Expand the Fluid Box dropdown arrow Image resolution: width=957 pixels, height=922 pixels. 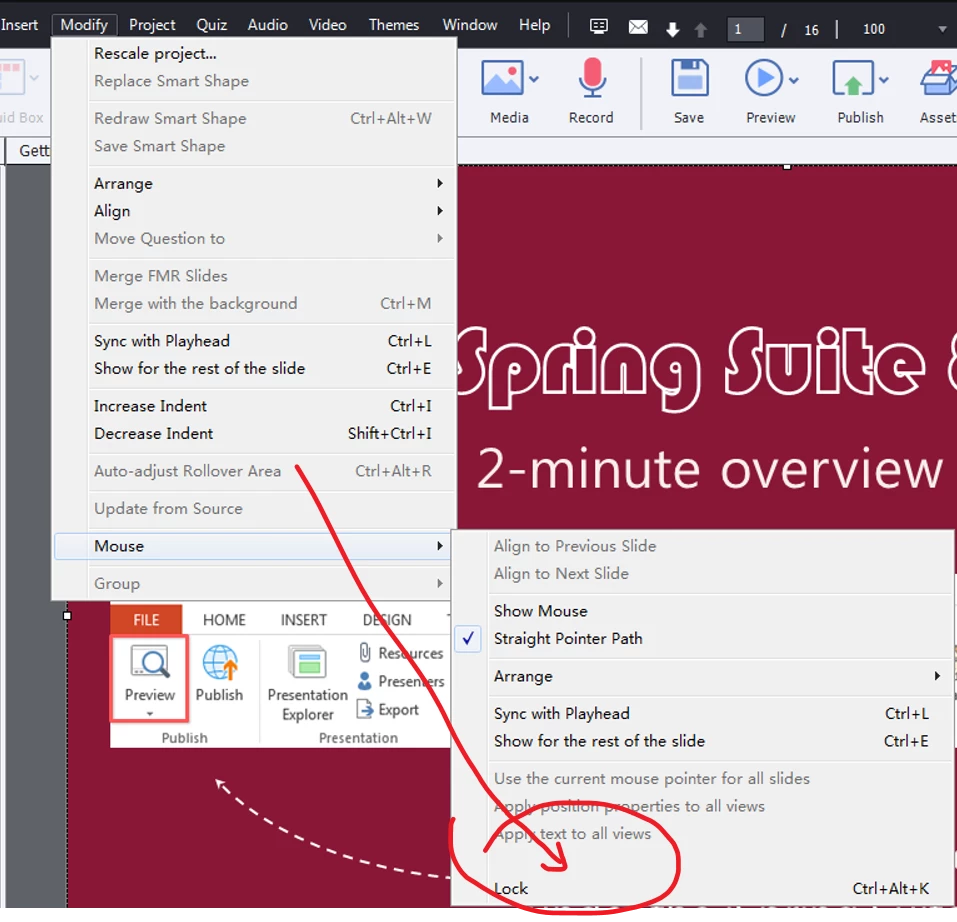[34, 77]
